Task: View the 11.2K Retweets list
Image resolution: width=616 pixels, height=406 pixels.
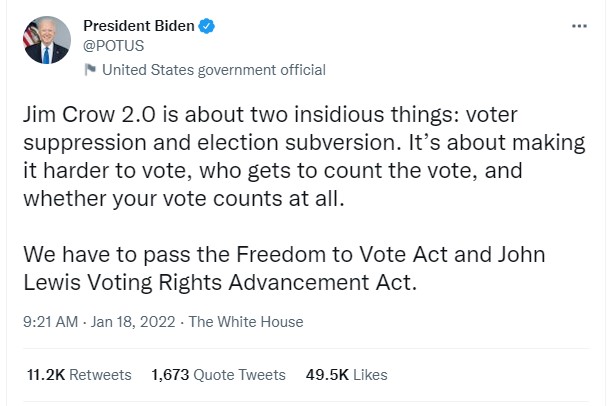Action: pyautogui.click(x=79, y=375)
